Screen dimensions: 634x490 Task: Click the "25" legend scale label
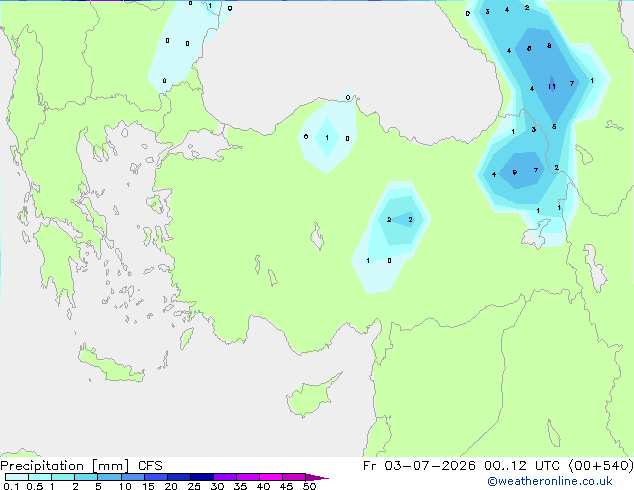tap(194, 486)
